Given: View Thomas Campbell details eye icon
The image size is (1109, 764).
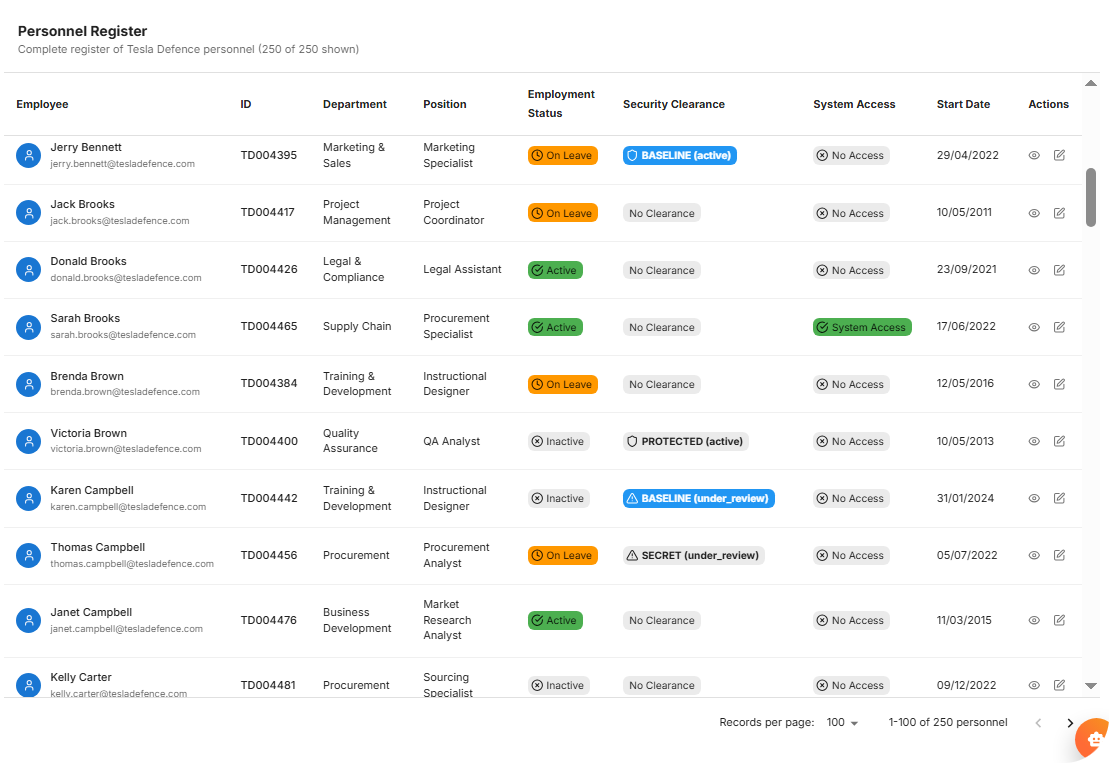Looking at the screenshot, I should [x=1034, y=555].
